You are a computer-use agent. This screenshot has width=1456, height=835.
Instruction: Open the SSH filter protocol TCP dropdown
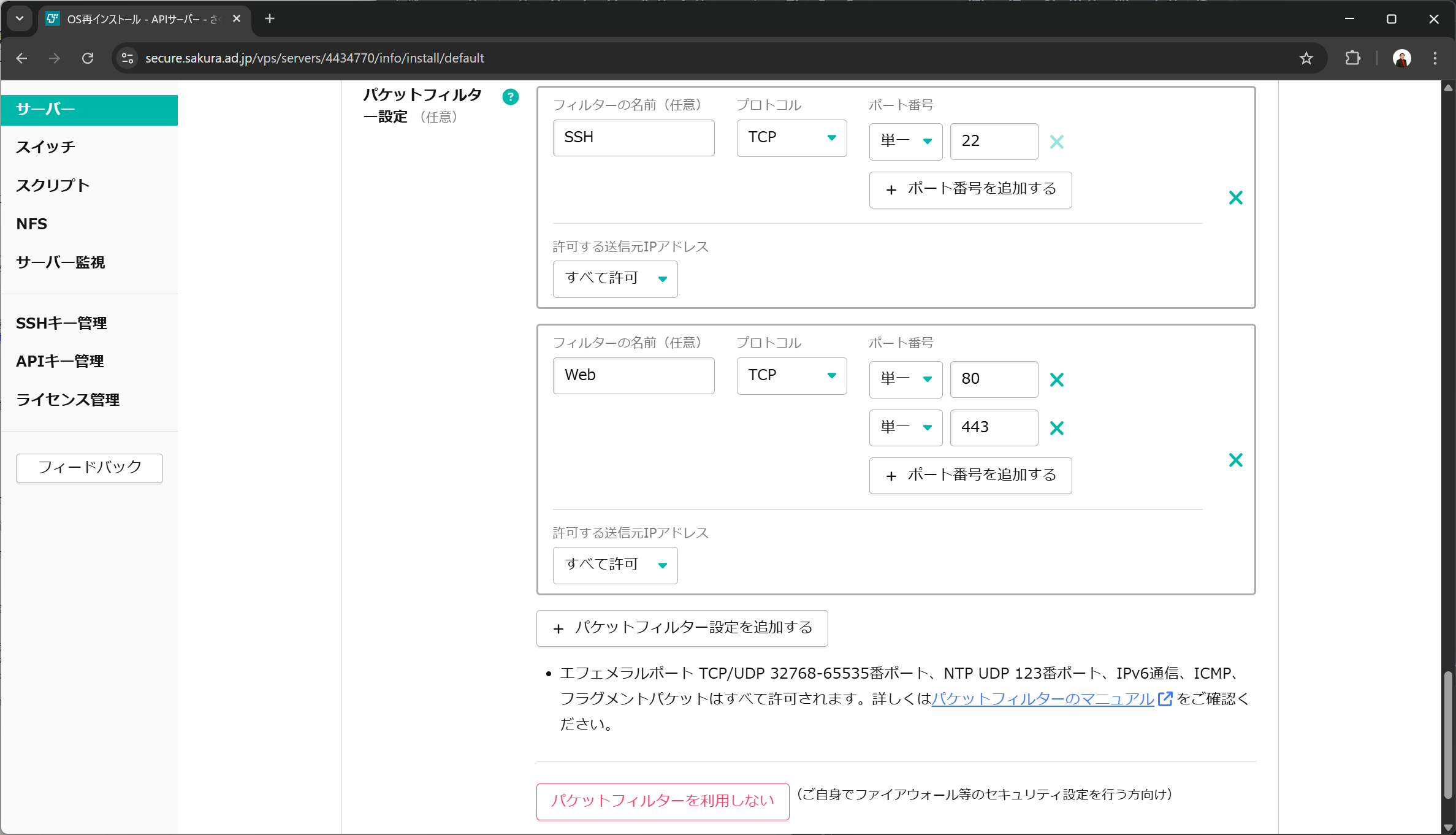[x=791, y=137]
